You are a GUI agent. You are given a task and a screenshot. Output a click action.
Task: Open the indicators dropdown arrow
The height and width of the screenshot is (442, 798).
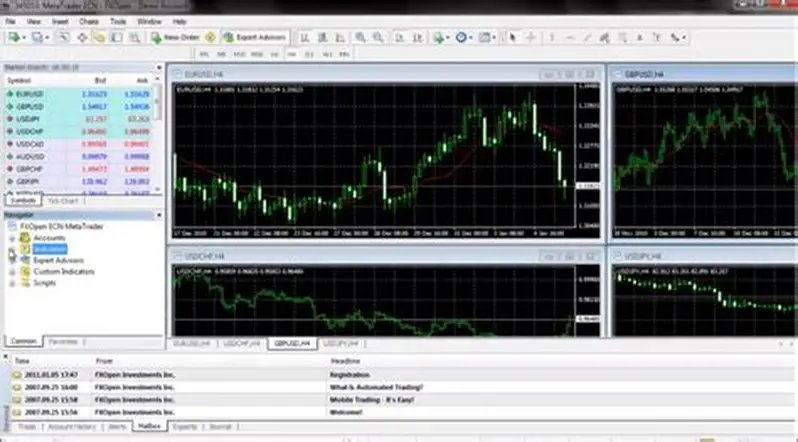[x=448, y=38]
